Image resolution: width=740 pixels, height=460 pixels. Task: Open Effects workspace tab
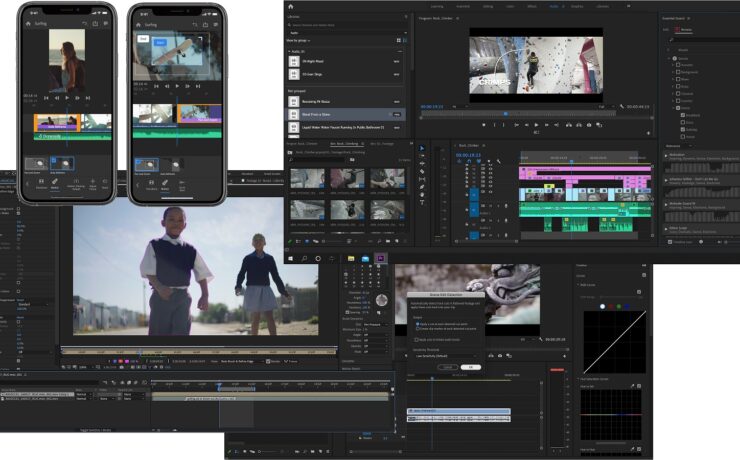point(532,7)
